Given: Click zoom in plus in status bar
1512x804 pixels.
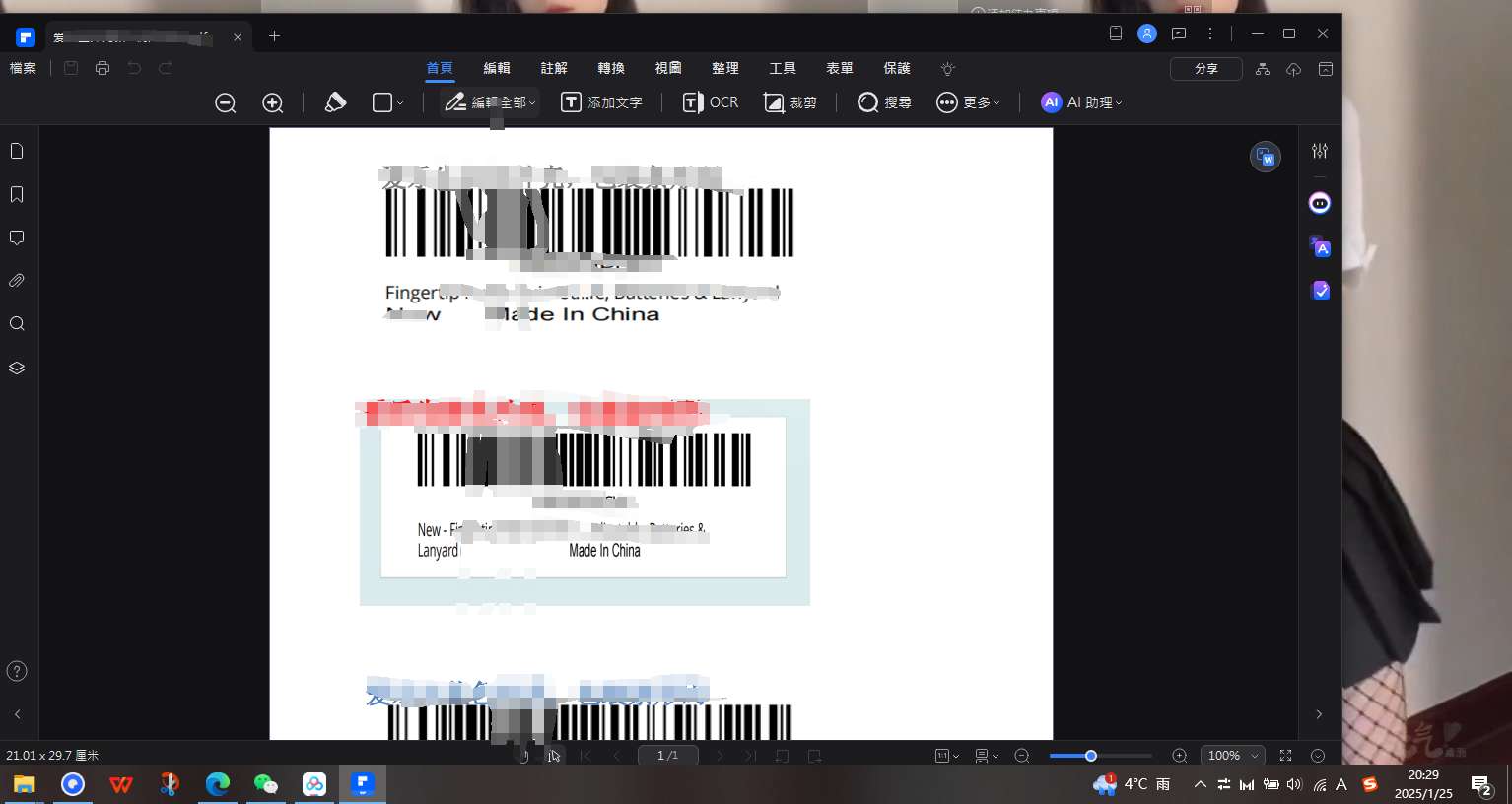Looking at the screenshot, I should [1180, 756].
